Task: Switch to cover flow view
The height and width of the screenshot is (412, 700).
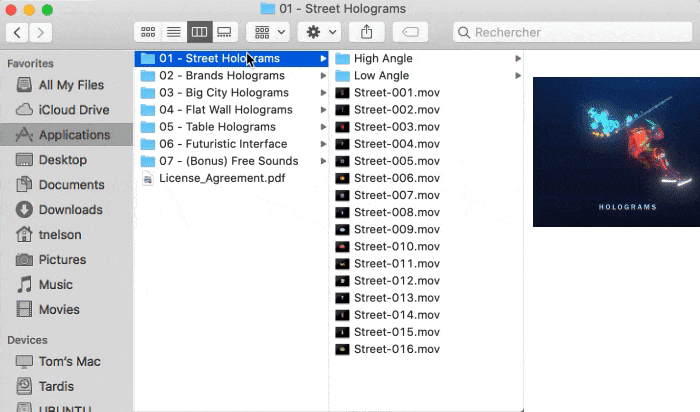Action: [x=225, y=32]
